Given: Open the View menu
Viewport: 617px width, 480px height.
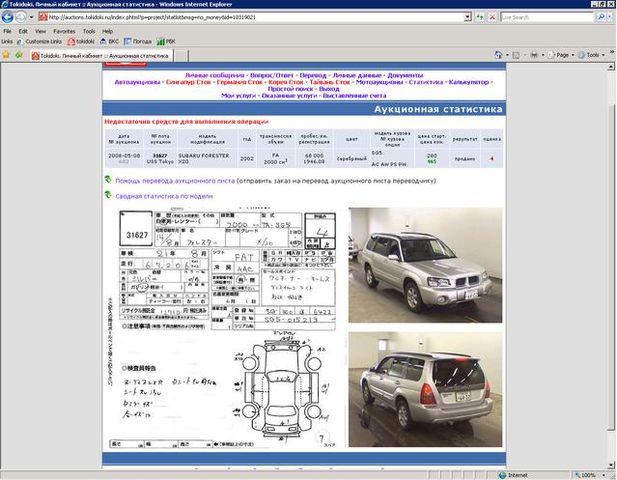Looking at the screenshot, I should (x=40, y=31).
